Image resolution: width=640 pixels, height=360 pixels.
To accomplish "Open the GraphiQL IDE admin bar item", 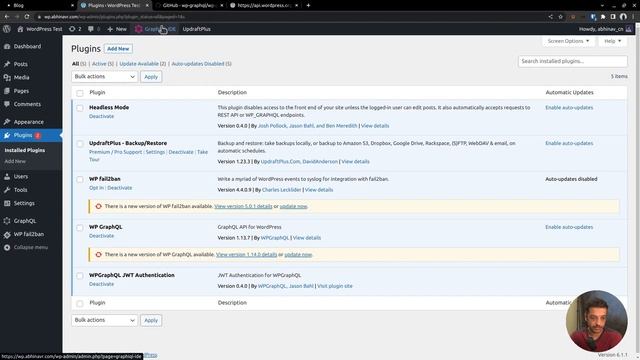I will coord(156,29).
